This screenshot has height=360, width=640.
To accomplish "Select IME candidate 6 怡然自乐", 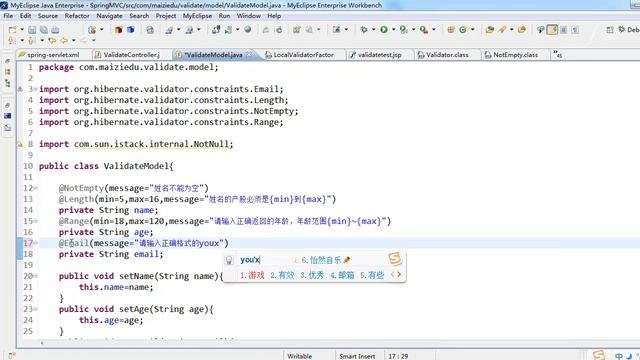I will (321, 260).
